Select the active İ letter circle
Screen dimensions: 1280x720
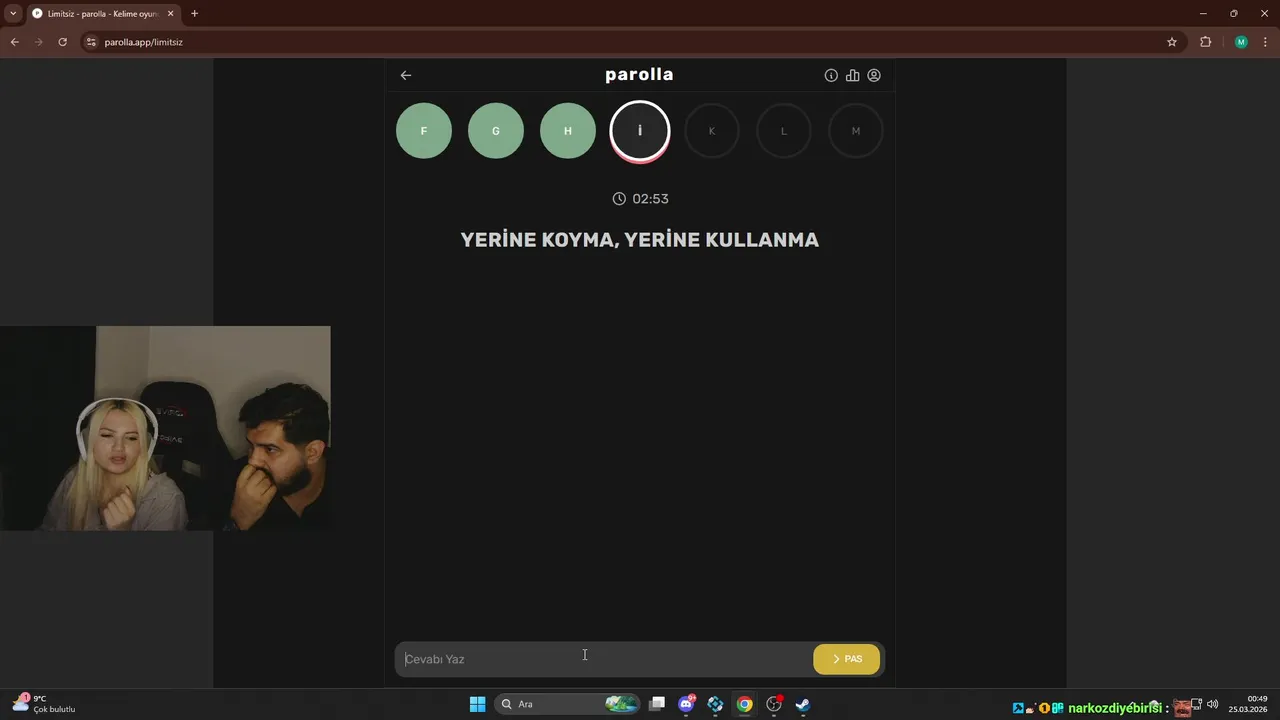(640, 131)
